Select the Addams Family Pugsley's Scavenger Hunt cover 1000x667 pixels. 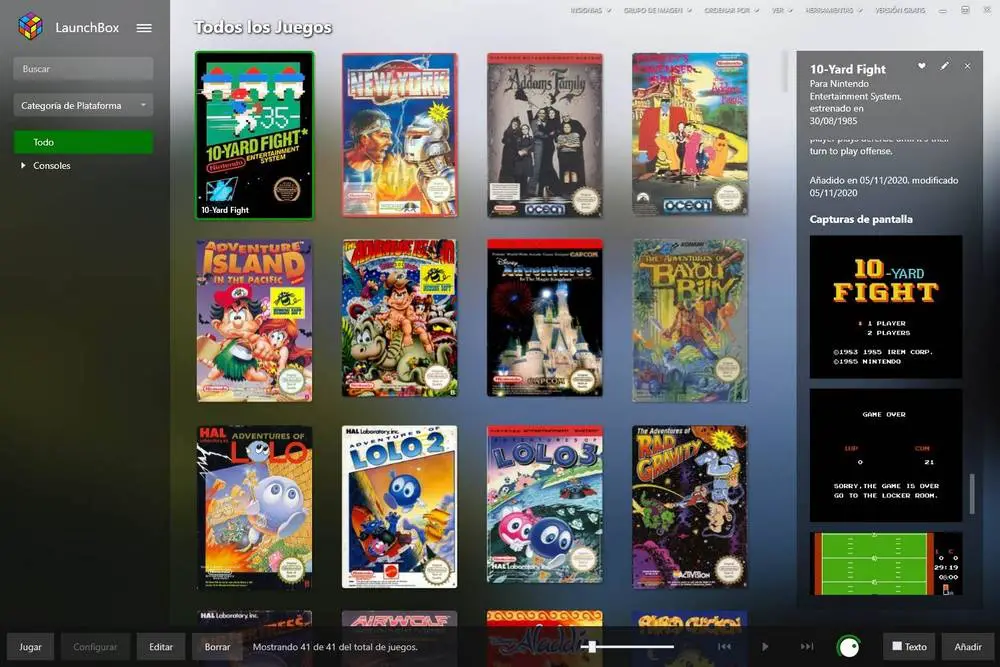click(689, 135)
